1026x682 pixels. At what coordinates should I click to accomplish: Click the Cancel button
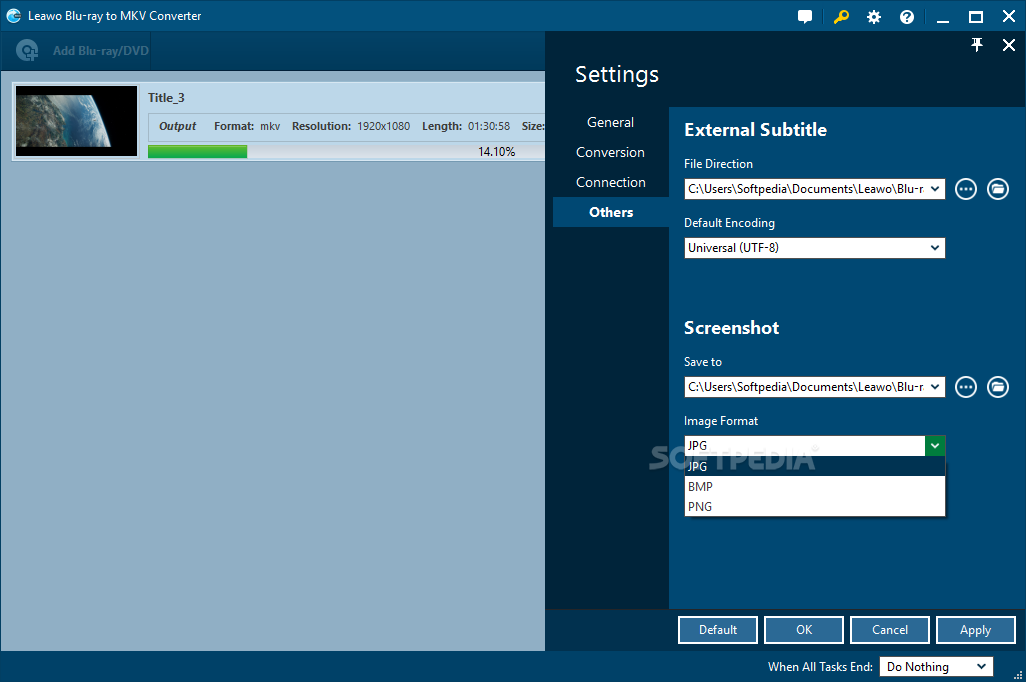click(889, 630)
